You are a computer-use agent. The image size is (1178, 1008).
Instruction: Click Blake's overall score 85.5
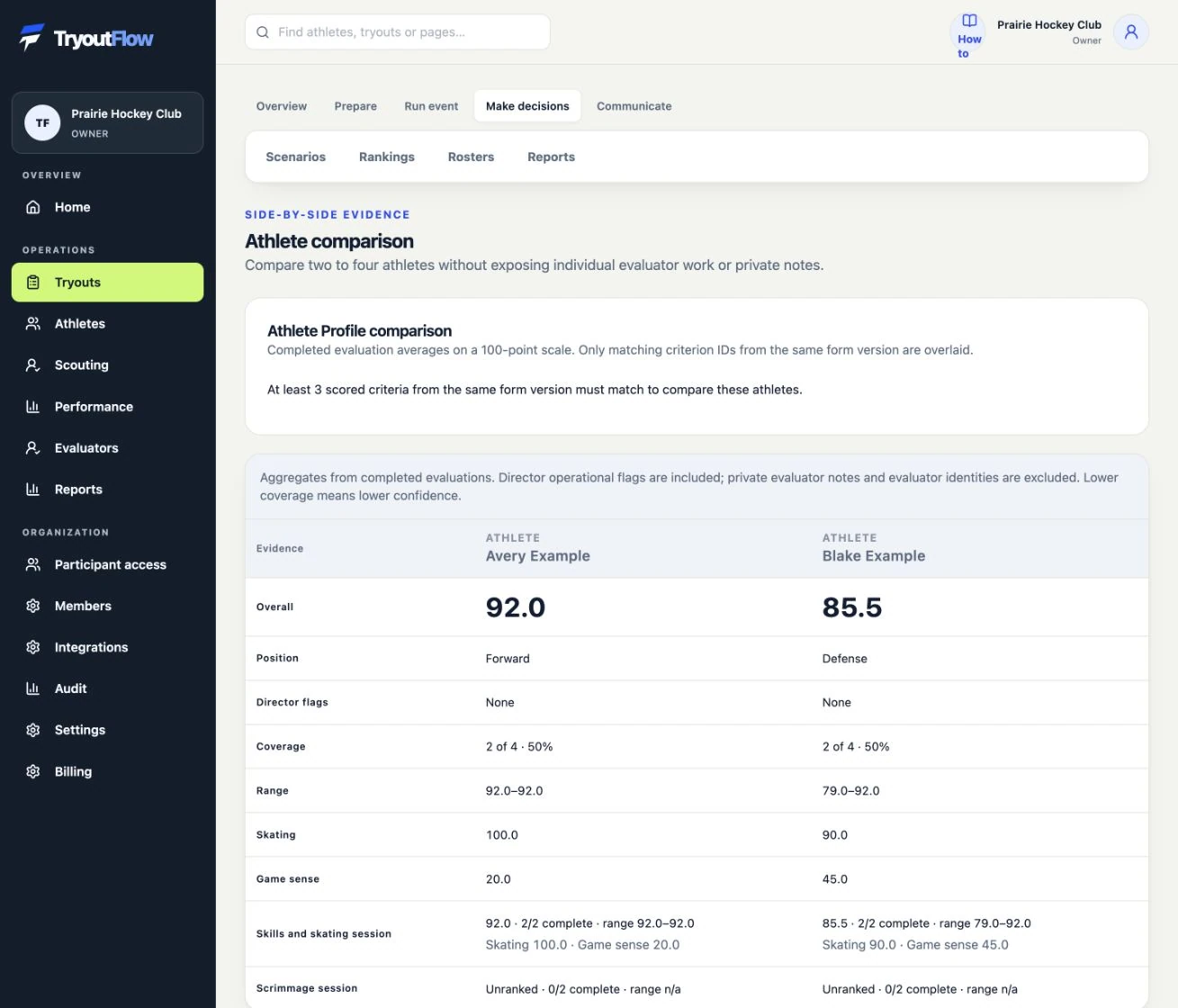click(x=851, y=607)
